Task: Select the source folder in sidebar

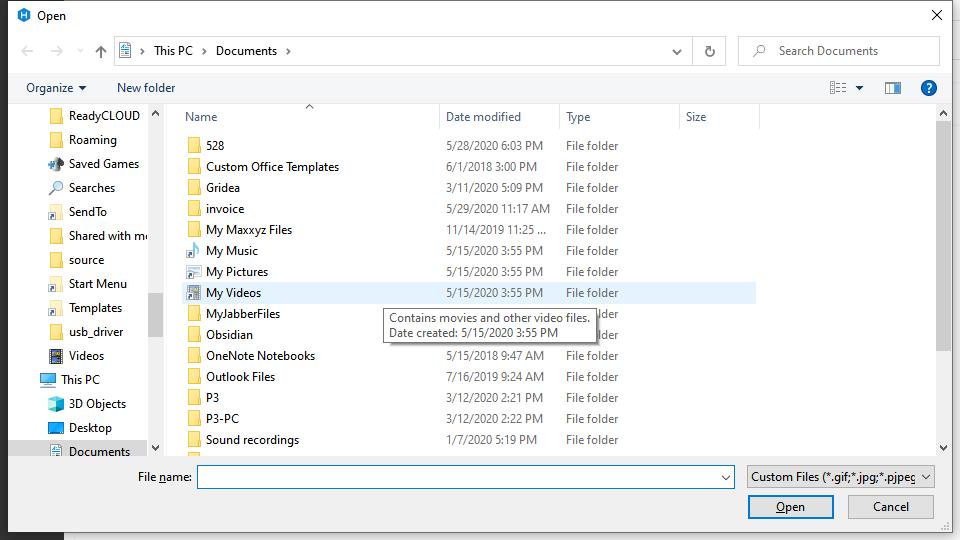Action: click(x=77, y=260)
